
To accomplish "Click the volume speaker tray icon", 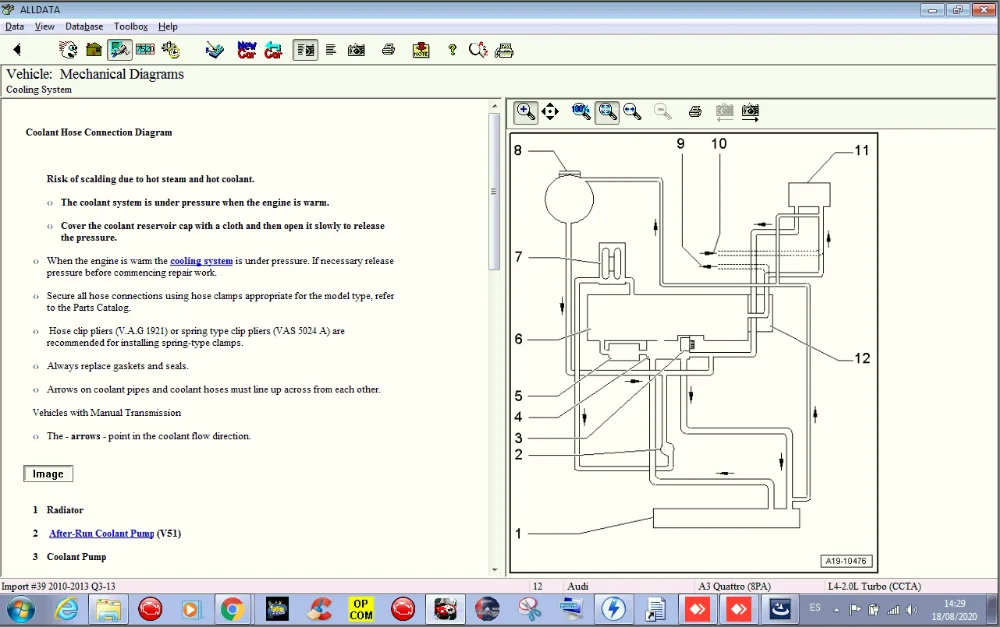I will (912, 610).
